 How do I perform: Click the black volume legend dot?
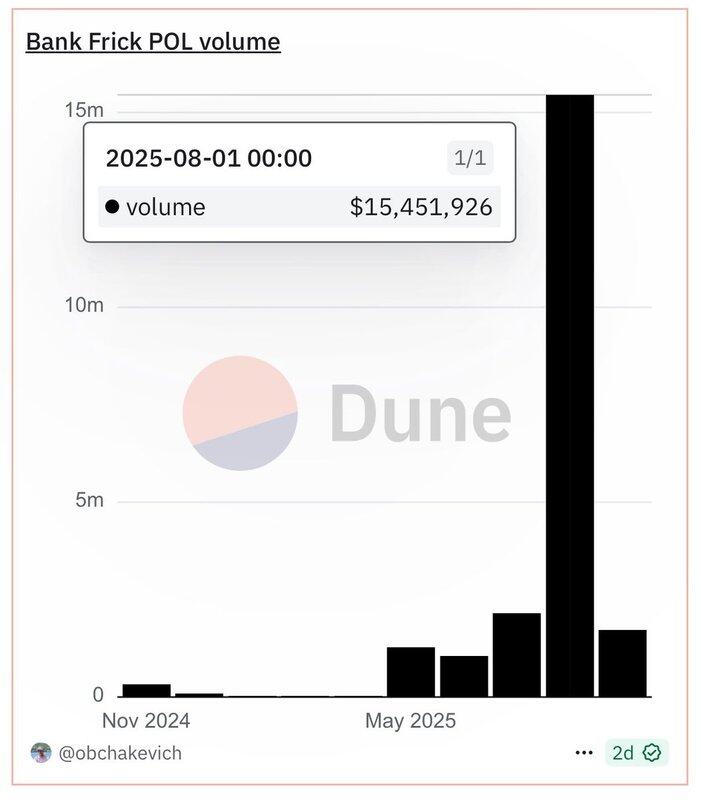(112, 207)
